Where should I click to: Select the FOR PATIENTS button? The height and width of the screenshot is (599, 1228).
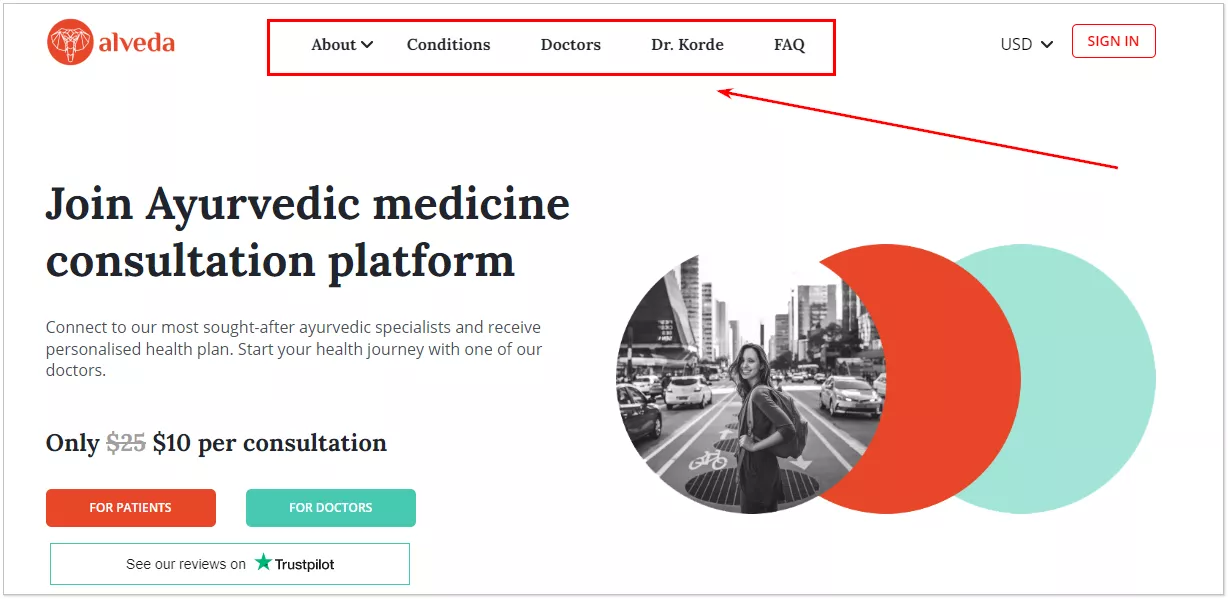click(131, 508)
